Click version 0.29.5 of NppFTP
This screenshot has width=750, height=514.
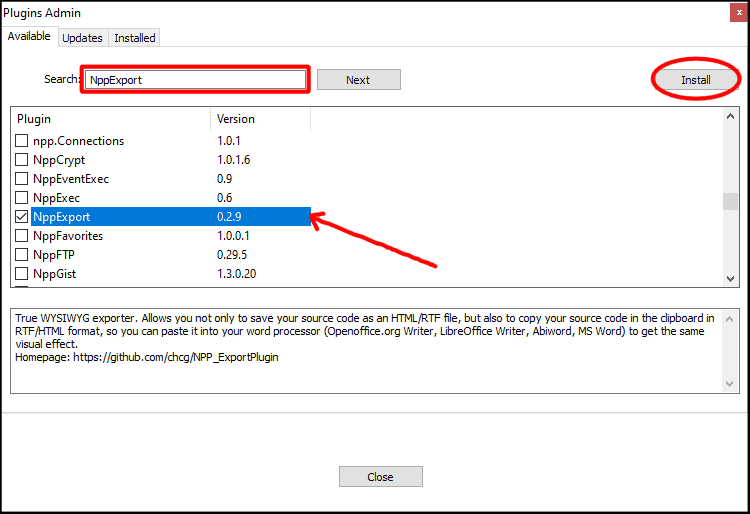tap(232, 255)
